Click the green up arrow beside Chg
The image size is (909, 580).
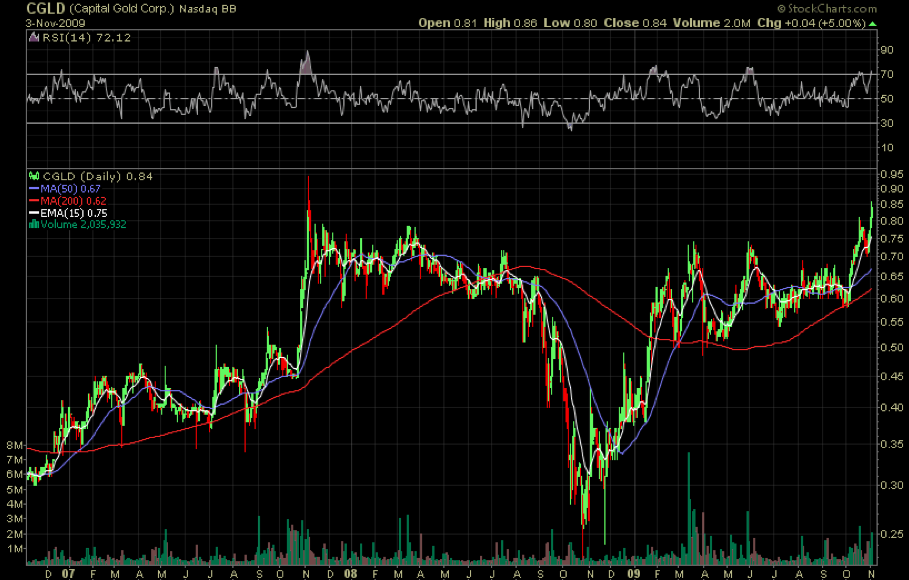(x=872, y=24)
